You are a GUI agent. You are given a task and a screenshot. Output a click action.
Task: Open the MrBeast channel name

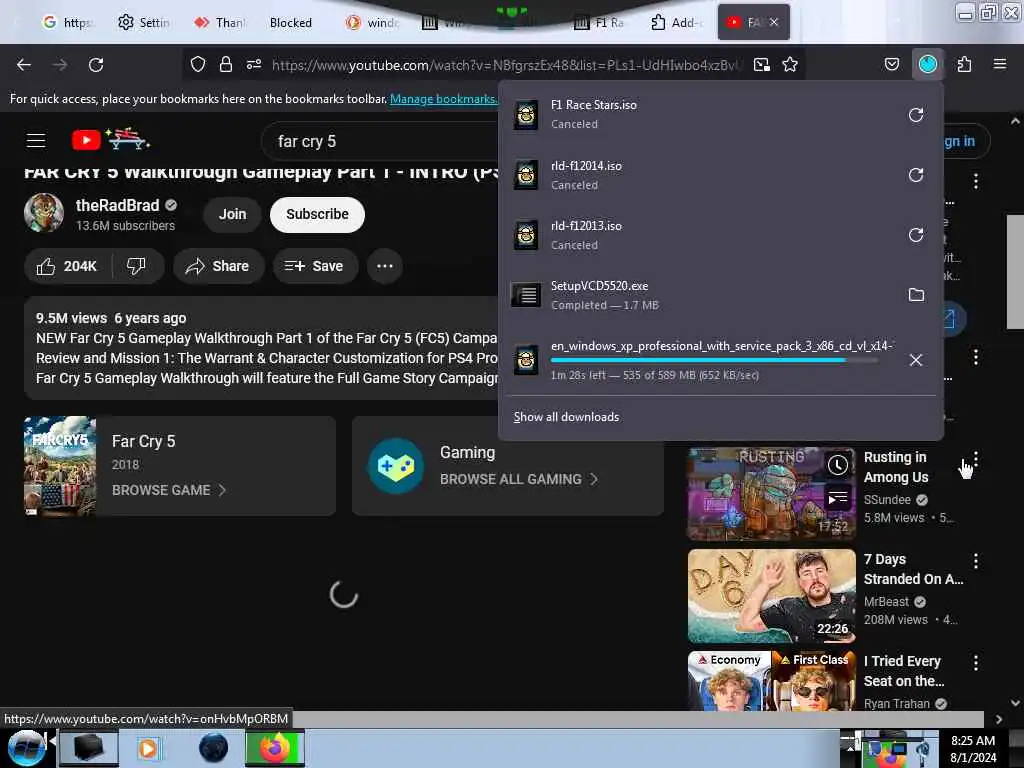pos(886,601)
